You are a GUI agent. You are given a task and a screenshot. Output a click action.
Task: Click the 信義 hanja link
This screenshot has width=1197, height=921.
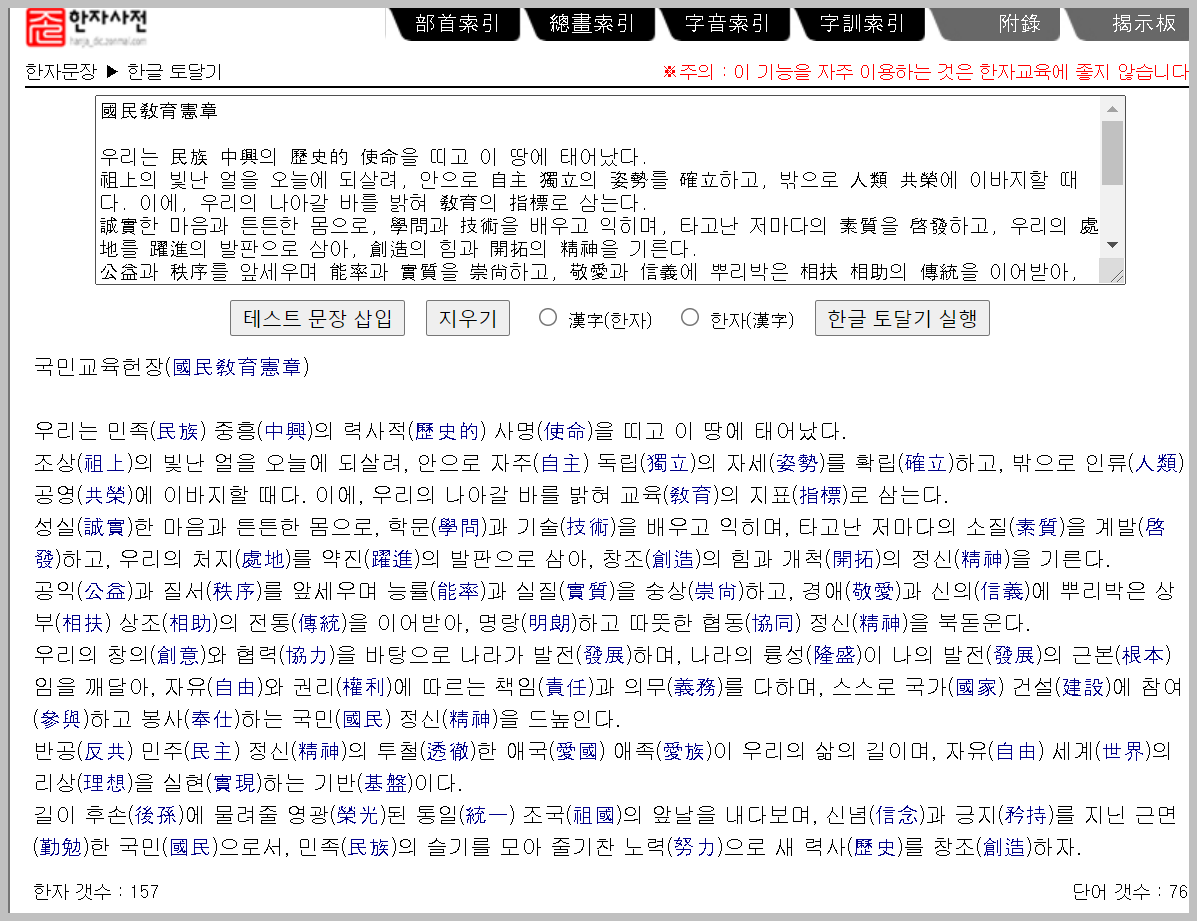pos(1002,592)
